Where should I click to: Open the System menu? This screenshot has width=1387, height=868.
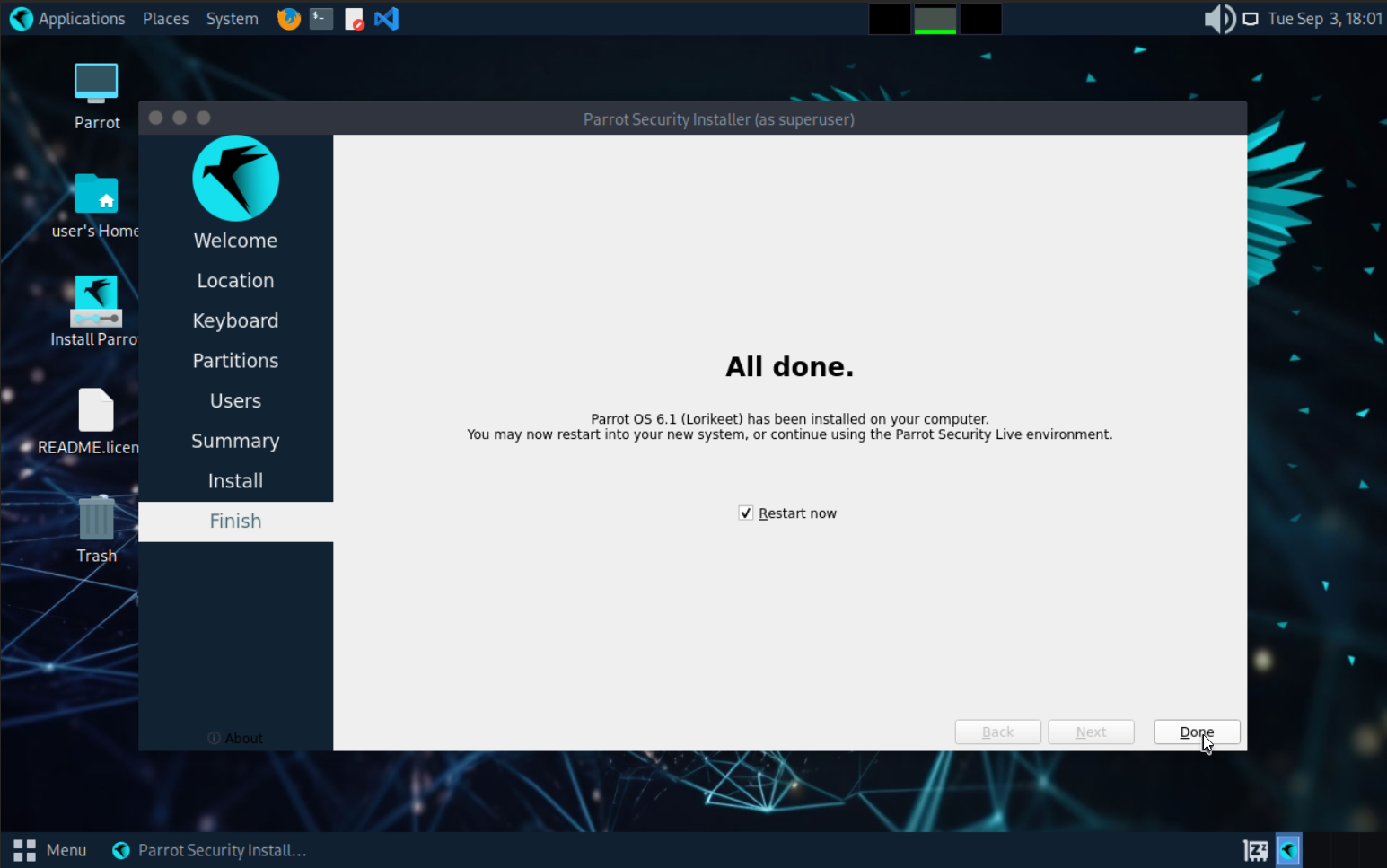click(232, 19)
